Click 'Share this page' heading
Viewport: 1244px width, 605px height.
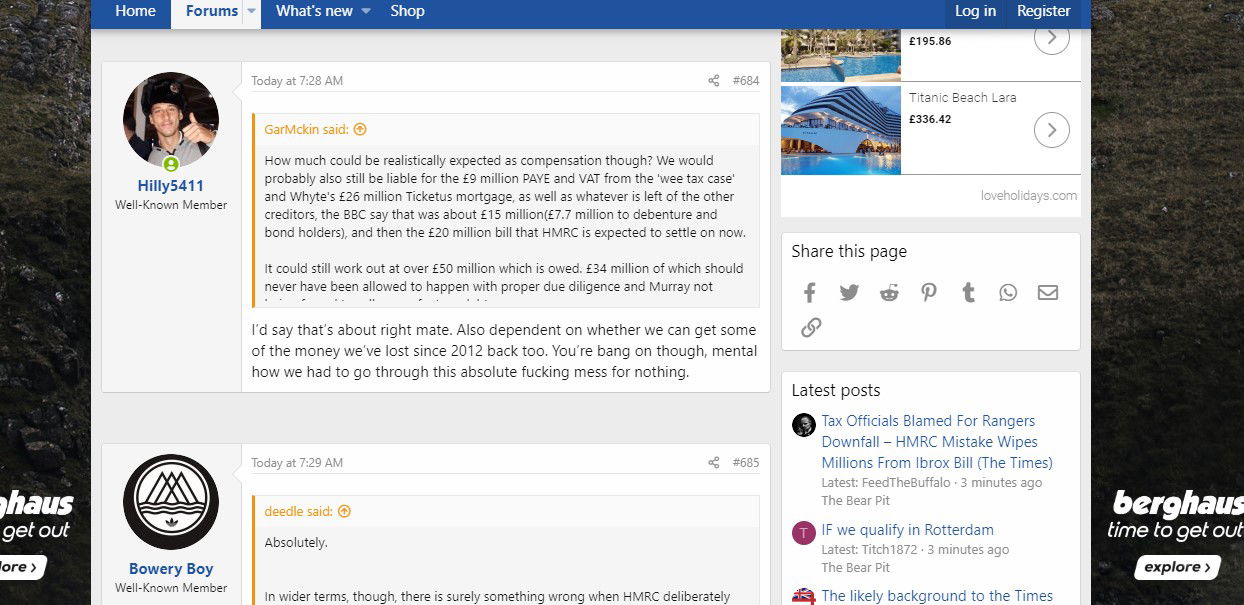(849, 252)
